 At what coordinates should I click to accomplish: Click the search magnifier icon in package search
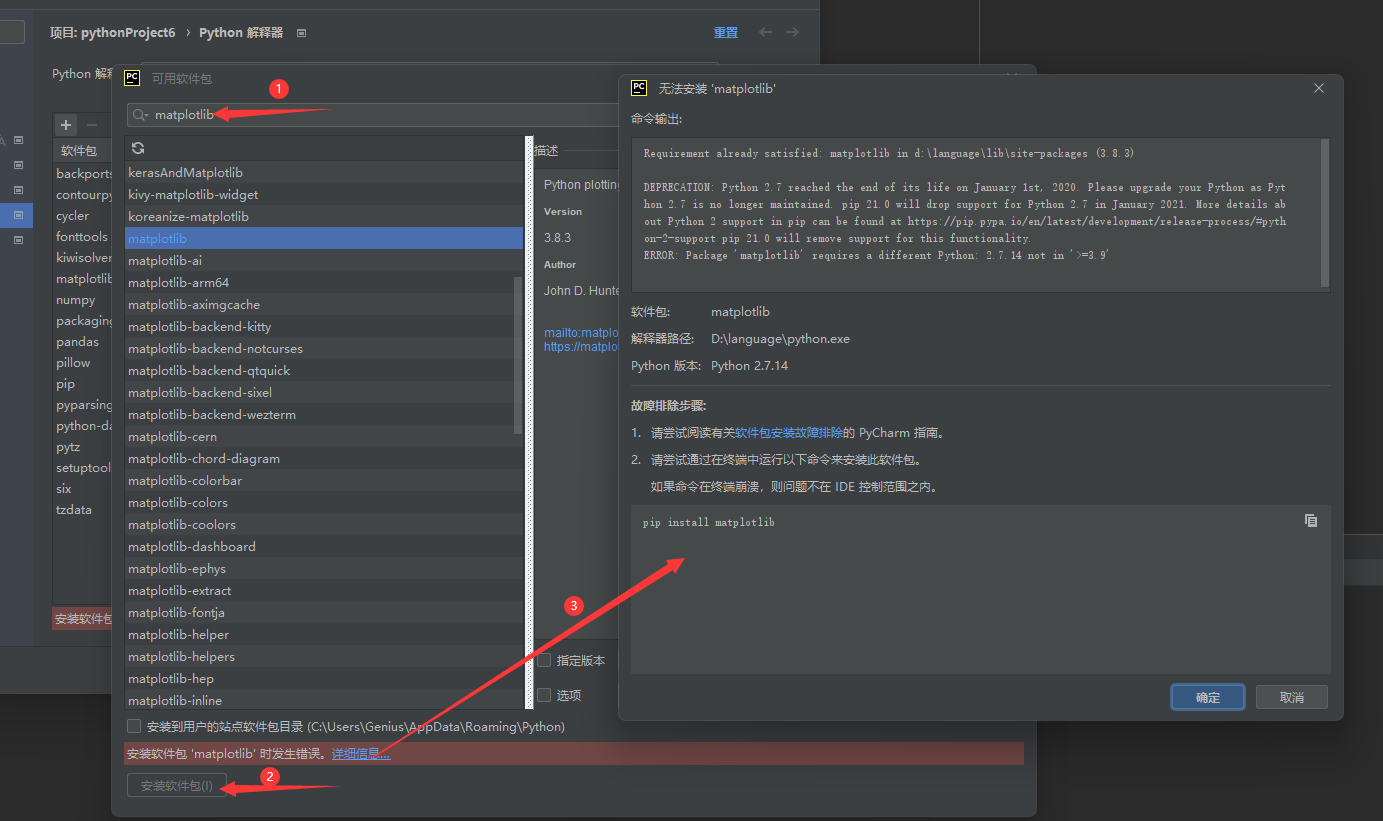[140, 115]
